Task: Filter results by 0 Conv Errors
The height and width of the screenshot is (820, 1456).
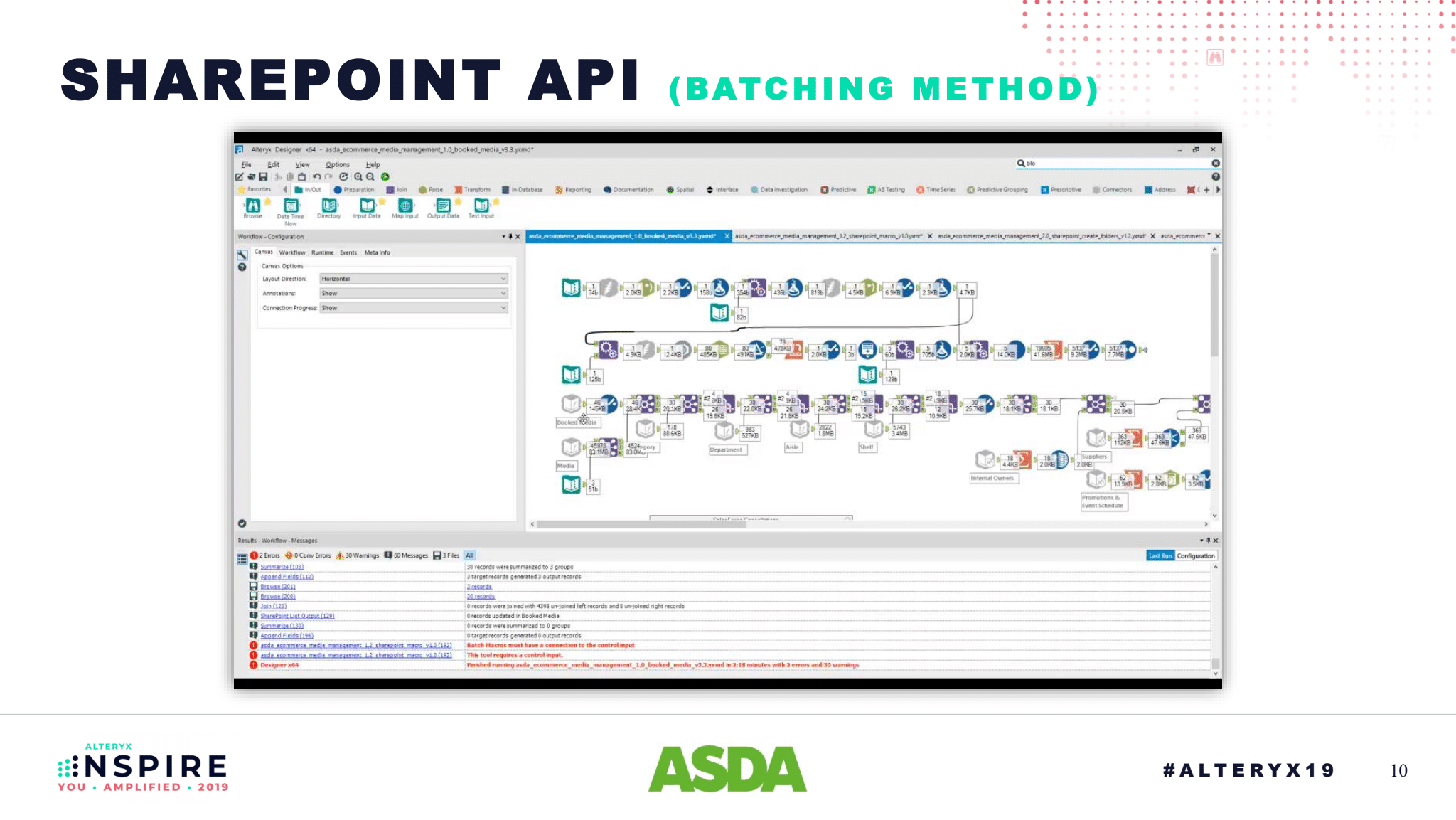Action: point(308,555)
